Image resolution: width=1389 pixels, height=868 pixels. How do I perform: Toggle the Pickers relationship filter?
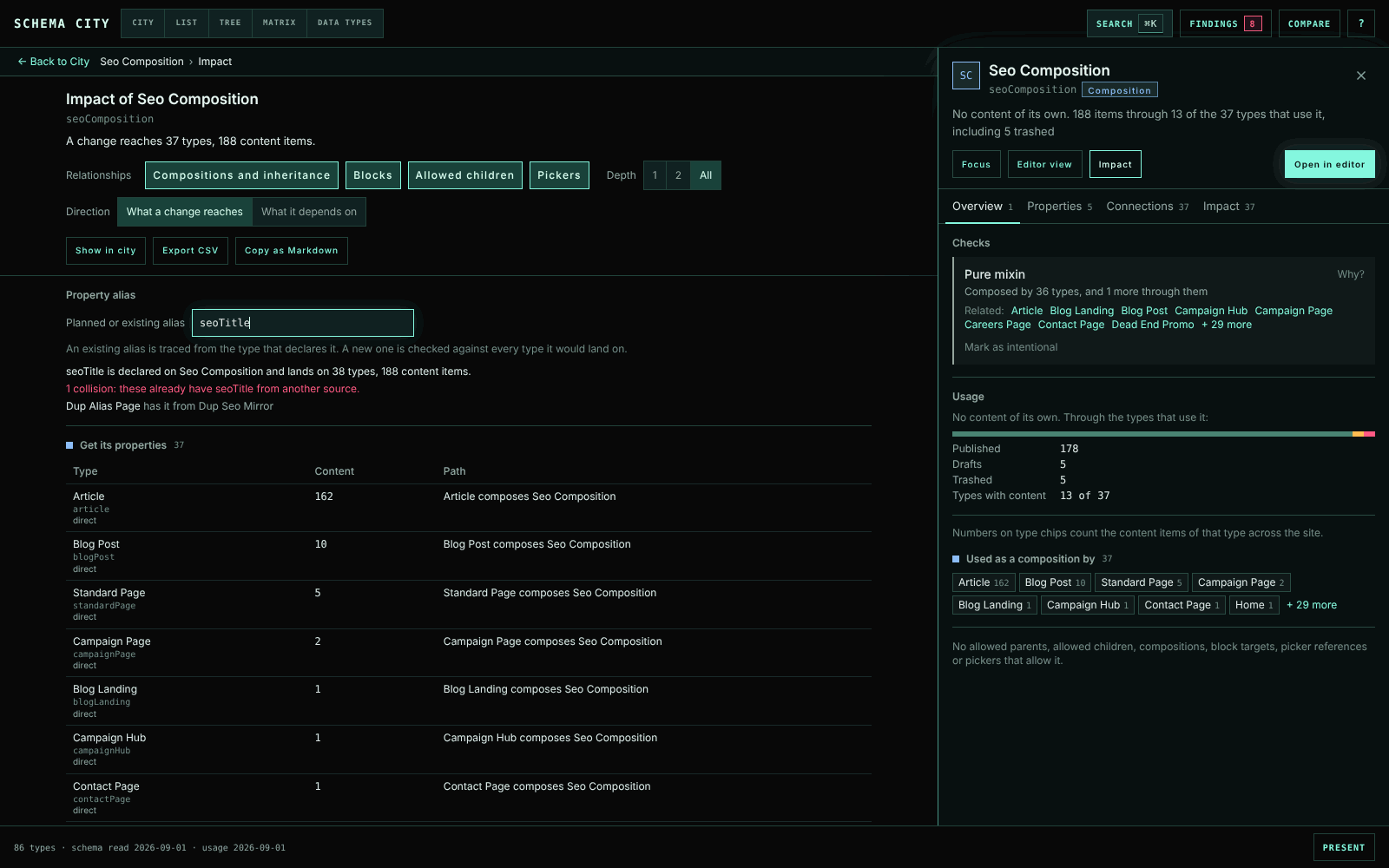point(559,175)
